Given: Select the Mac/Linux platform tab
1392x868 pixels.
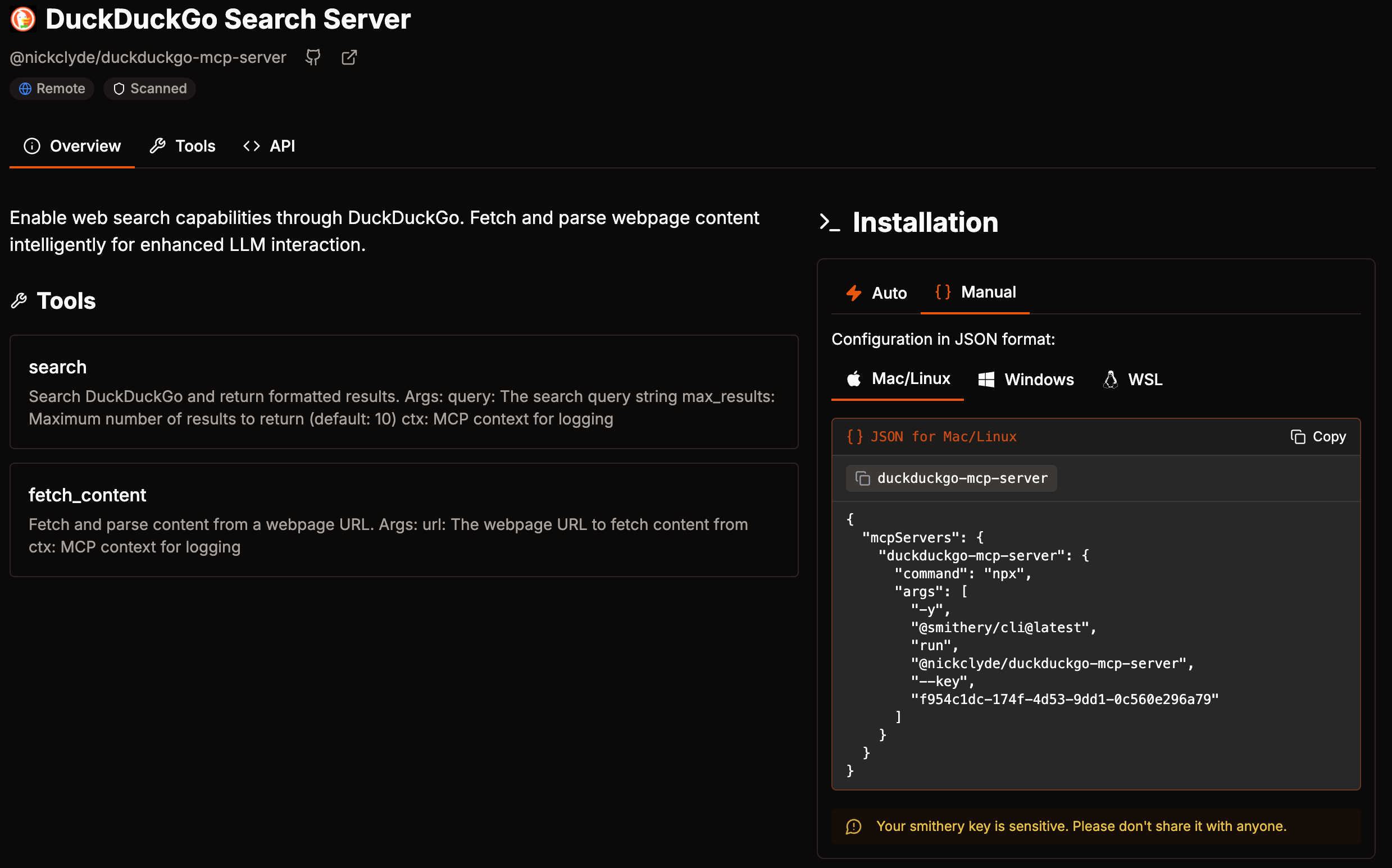Looking at the screenshot, I should 898,379.
